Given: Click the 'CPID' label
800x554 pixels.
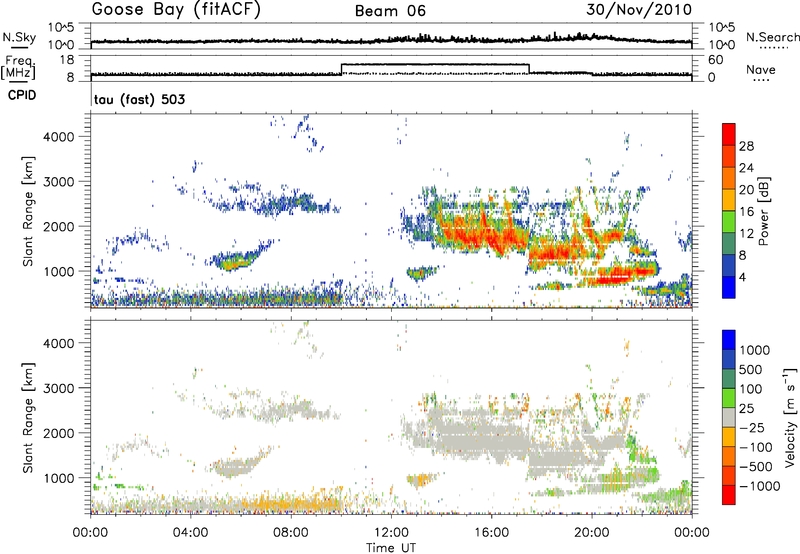Looking at the screenshot, I should (22, 95).
